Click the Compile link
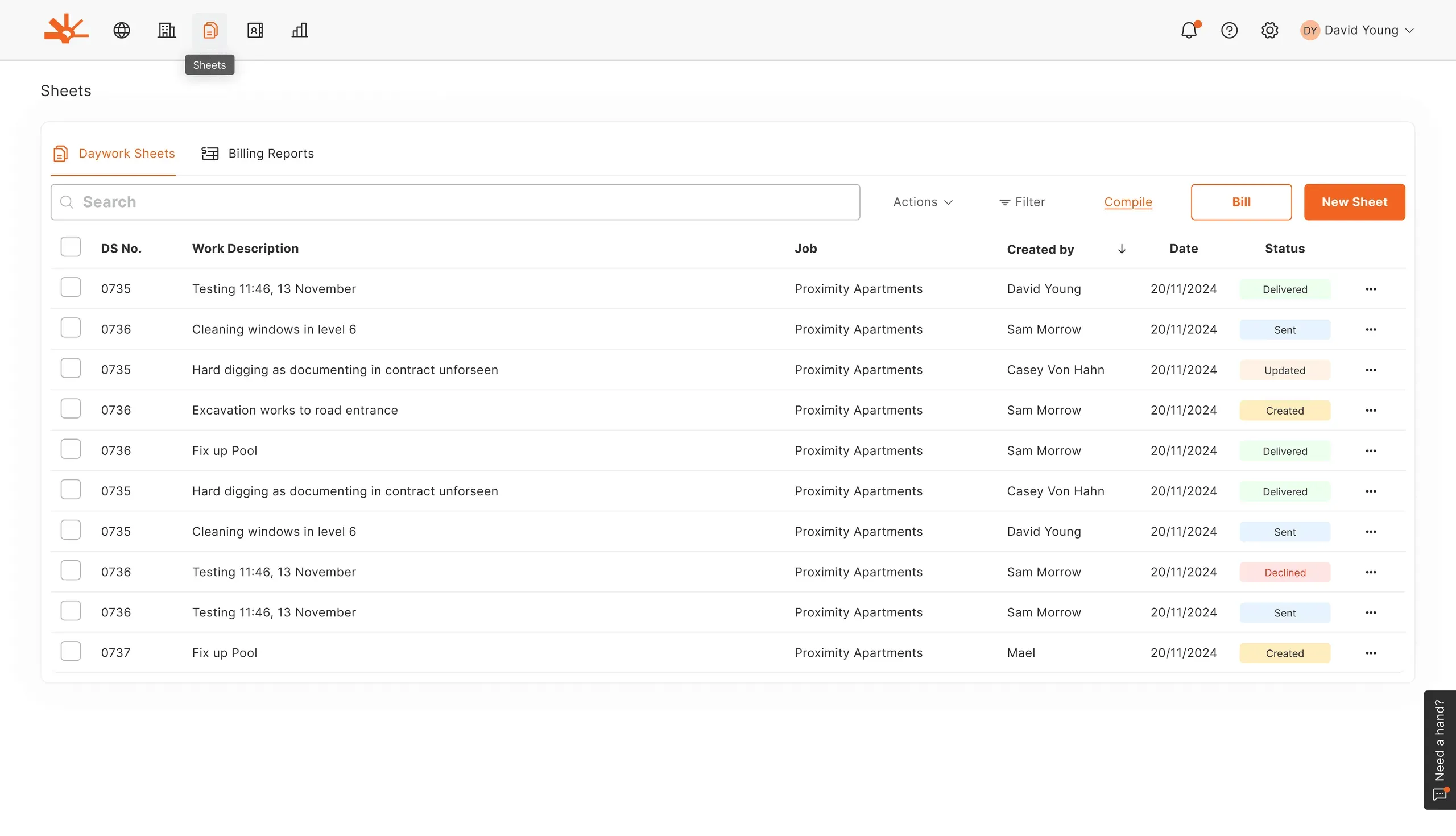Screen dimensions: 1456x836 click(1128, 202)
